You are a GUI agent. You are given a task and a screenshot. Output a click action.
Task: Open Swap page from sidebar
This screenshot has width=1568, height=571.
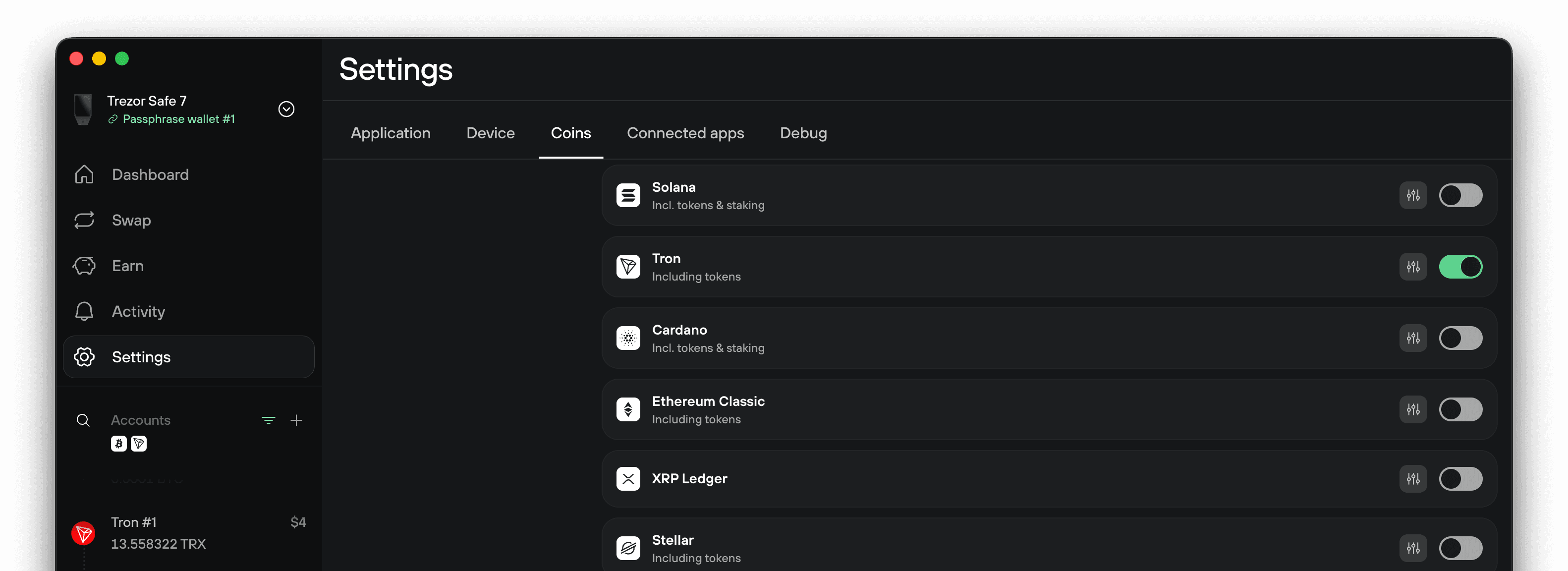189,220
